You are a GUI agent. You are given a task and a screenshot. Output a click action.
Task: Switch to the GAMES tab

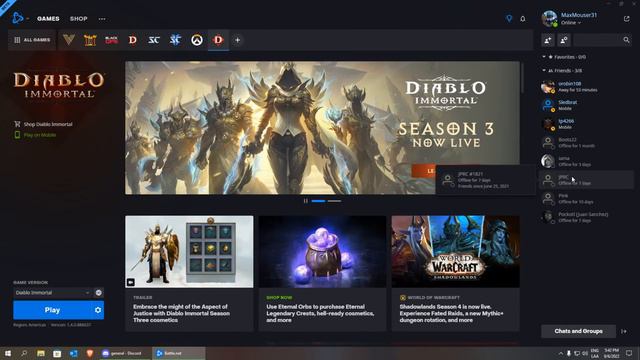[48, 19]
